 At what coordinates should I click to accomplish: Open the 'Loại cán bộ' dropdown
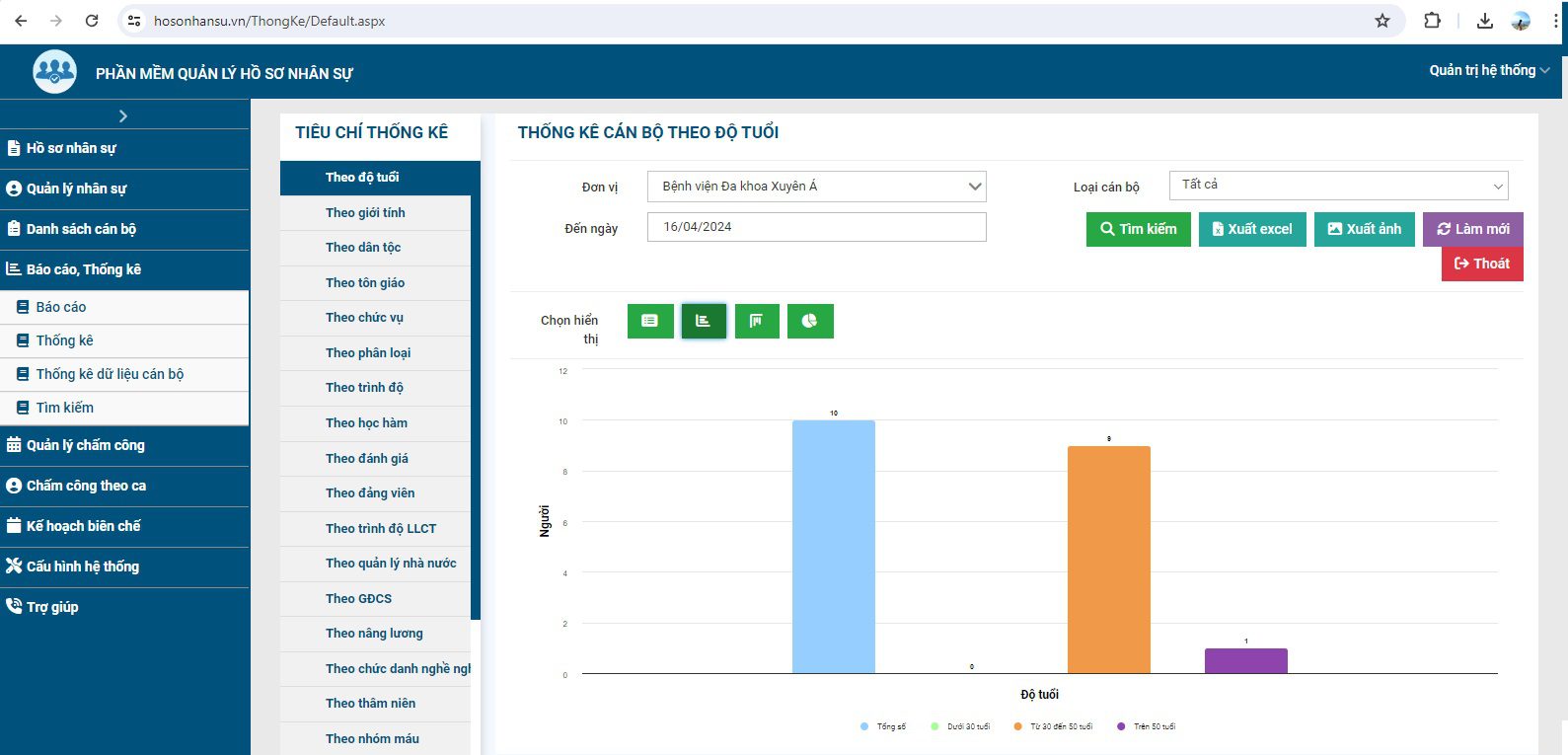[1338, 186]
